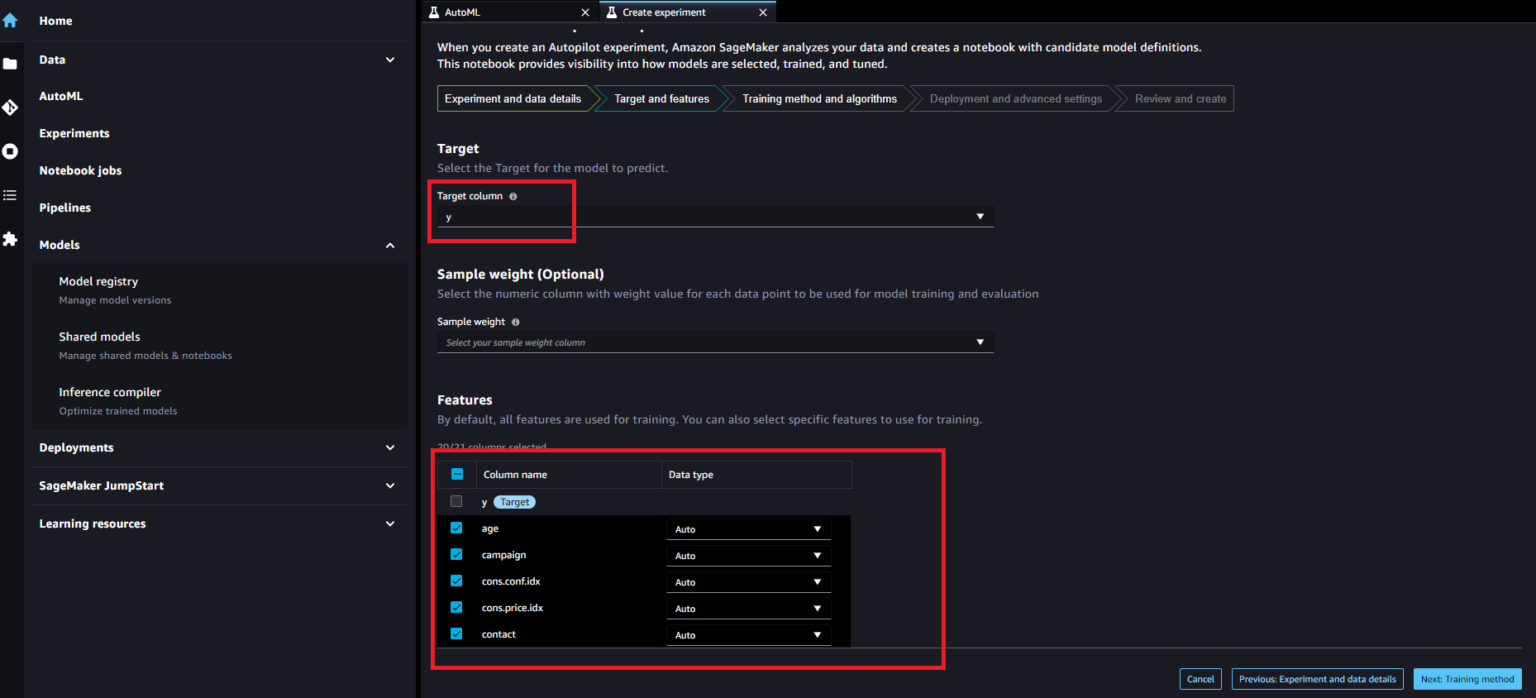The image size is (1536, 698).
Task: Click the info icon beside Sample weight
Action: [515, 323]
